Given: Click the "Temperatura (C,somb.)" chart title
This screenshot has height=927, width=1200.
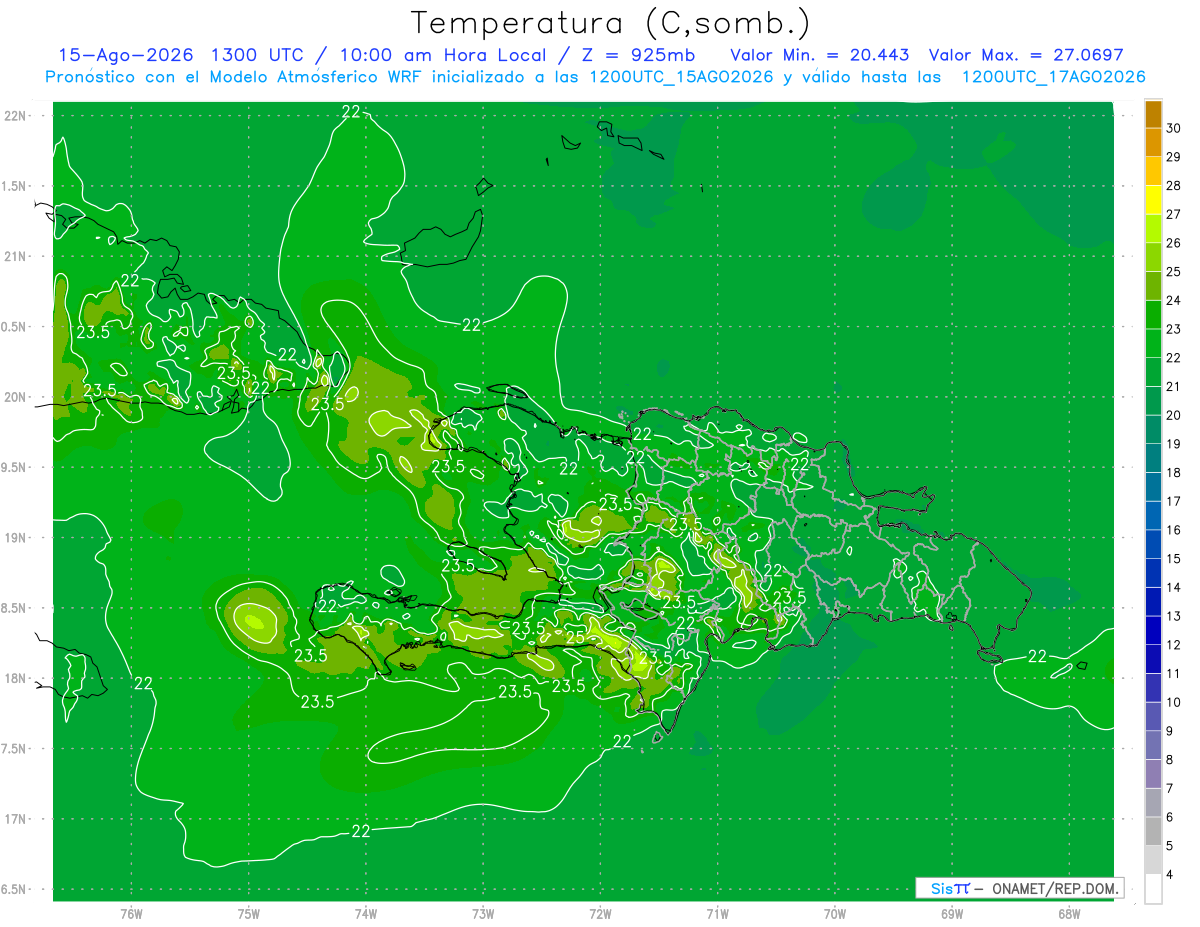Looking at the screenshot, I should [x=611, y=23].
